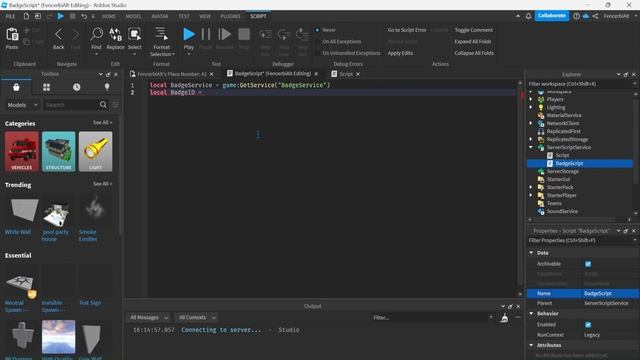Click the Step Over debugger icon

[284, 34]
